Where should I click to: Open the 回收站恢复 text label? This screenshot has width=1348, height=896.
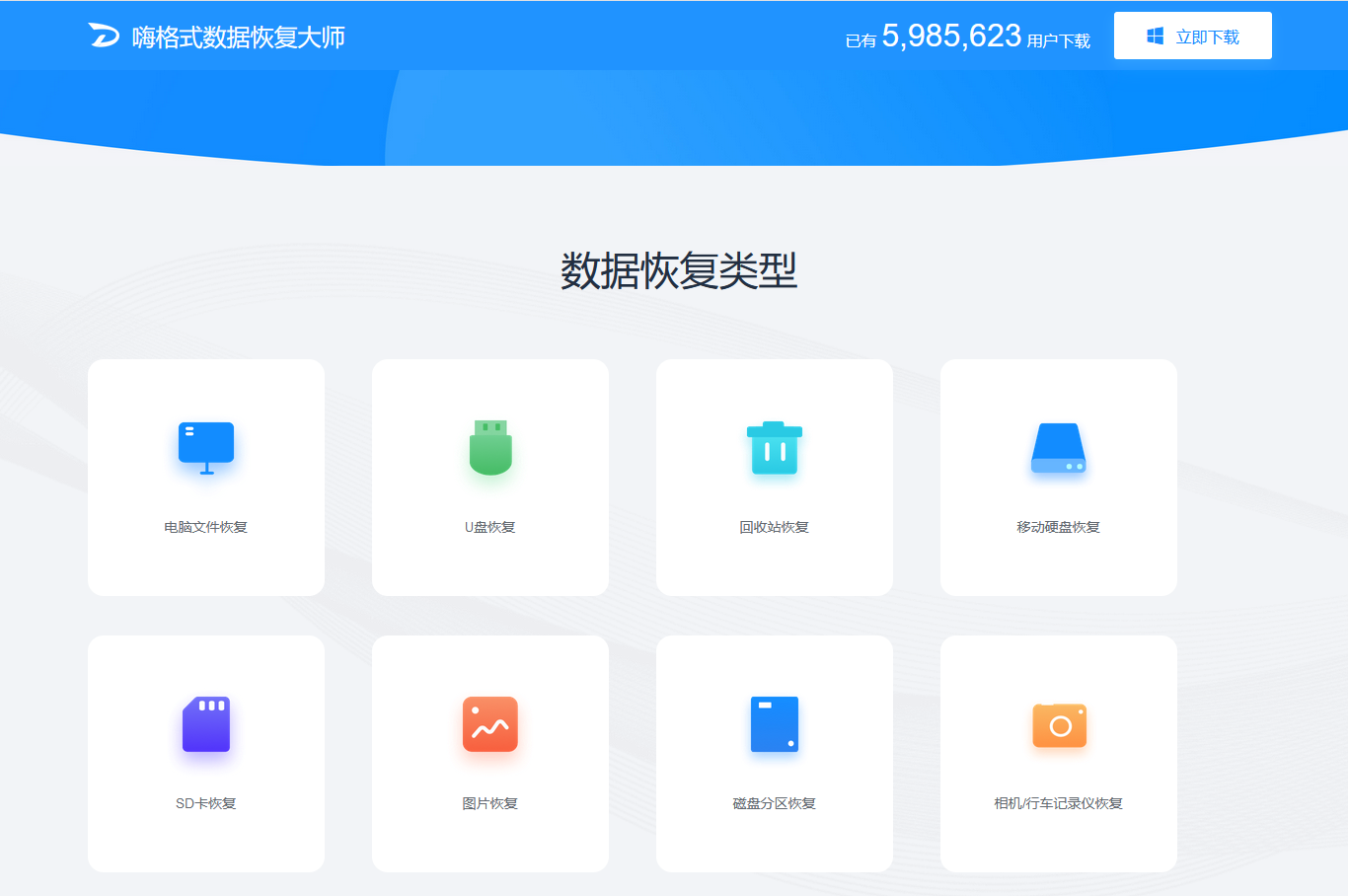pos(775,527)
